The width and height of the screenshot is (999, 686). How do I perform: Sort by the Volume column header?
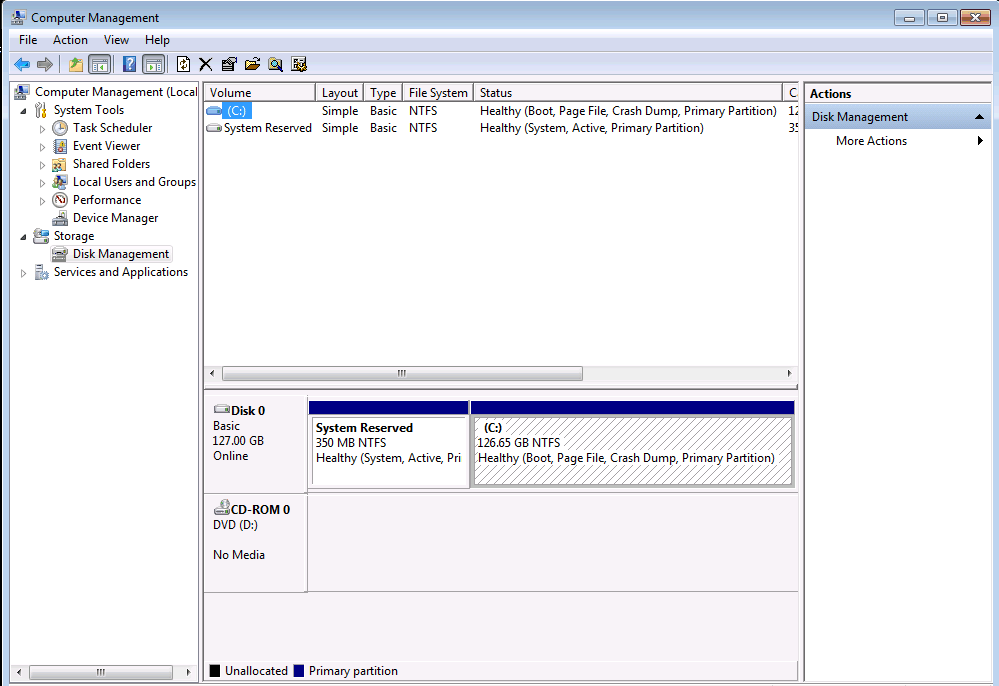click(260, 92)
